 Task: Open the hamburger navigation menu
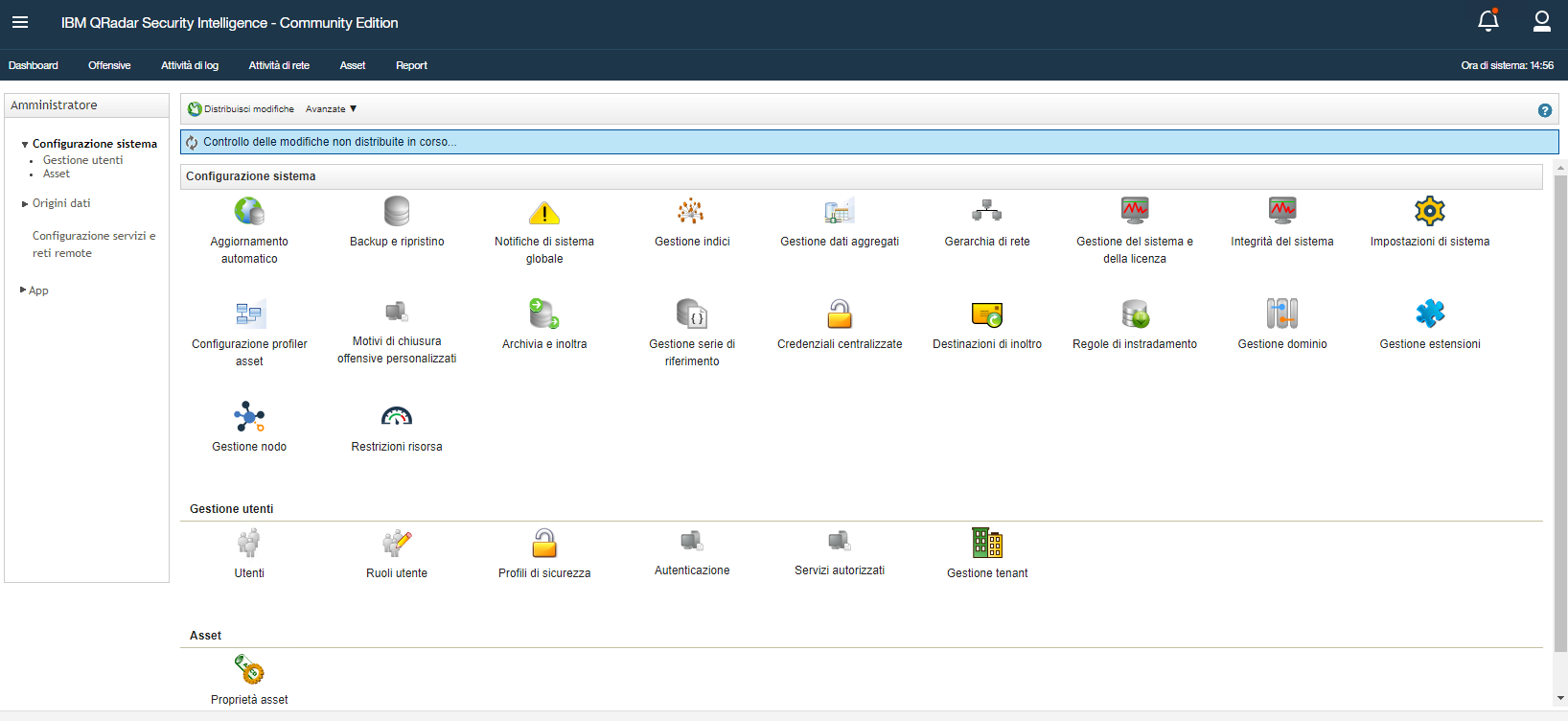pyautogui.click(x=20, y=22)
